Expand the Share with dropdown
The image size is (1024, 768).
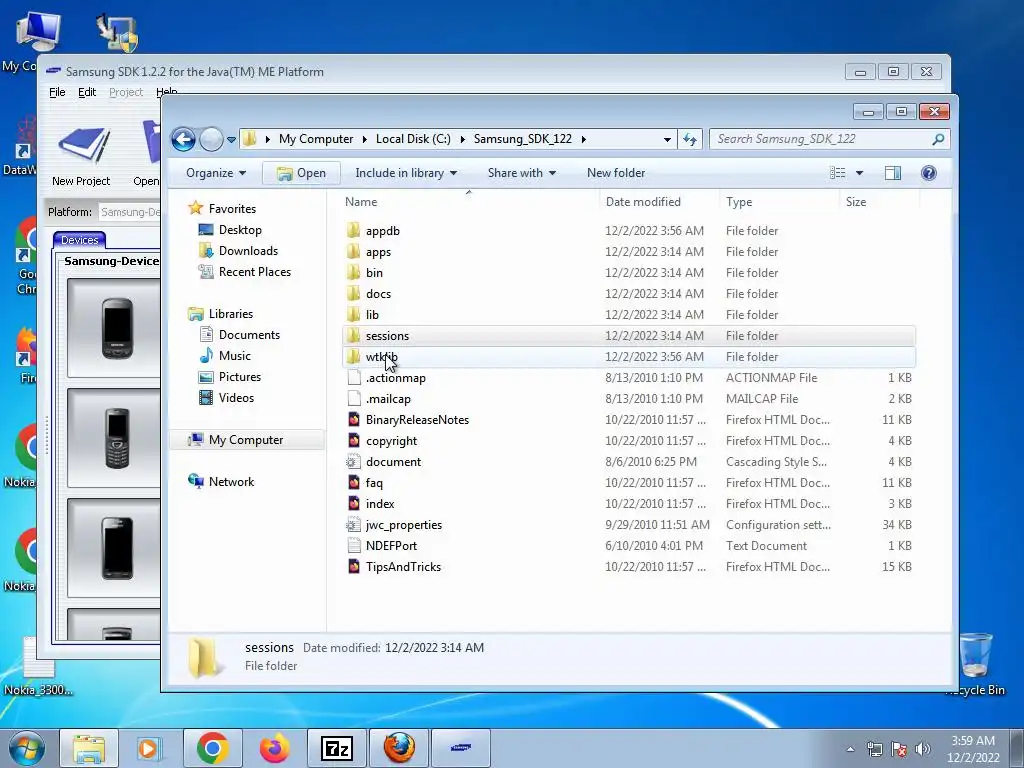[x=522, y=173]
